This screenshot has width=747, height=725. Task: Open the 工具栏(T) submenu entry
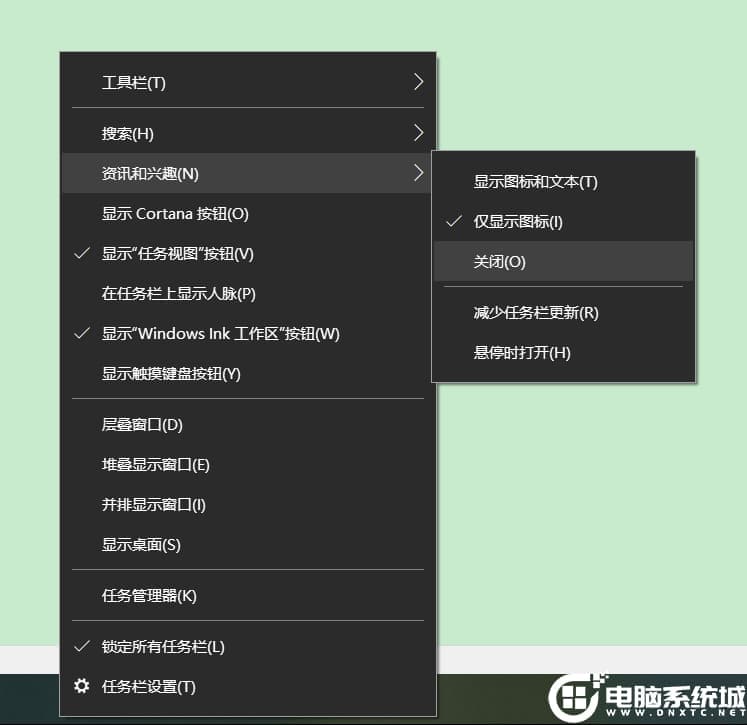pyautogui.click(x=248, y=82)
